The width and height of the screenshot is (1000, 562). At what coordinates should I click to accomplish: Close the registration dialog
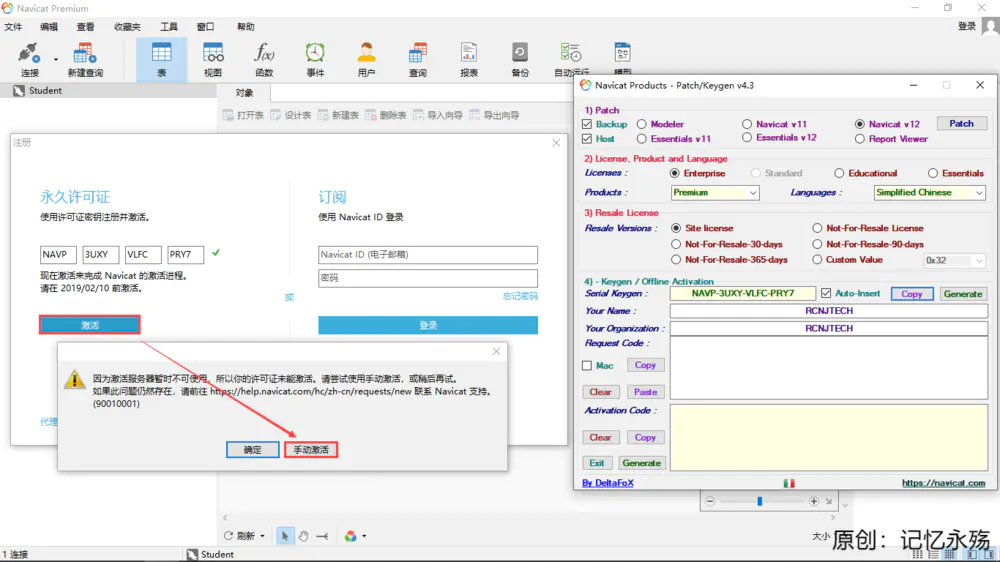tap(556, 143)
